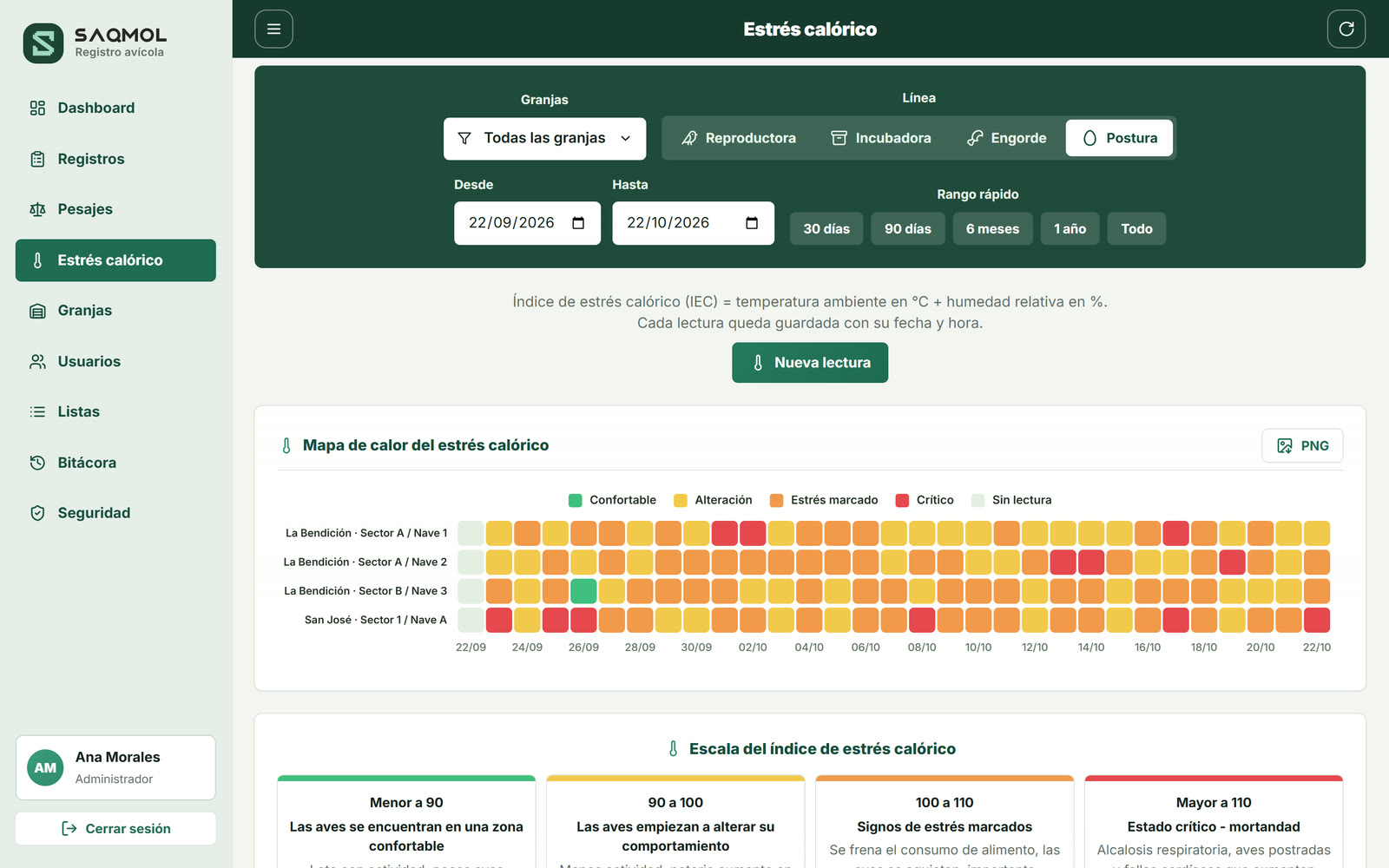Click the Usuarios people icon
Screen dimensions: 1389x868
37,361
